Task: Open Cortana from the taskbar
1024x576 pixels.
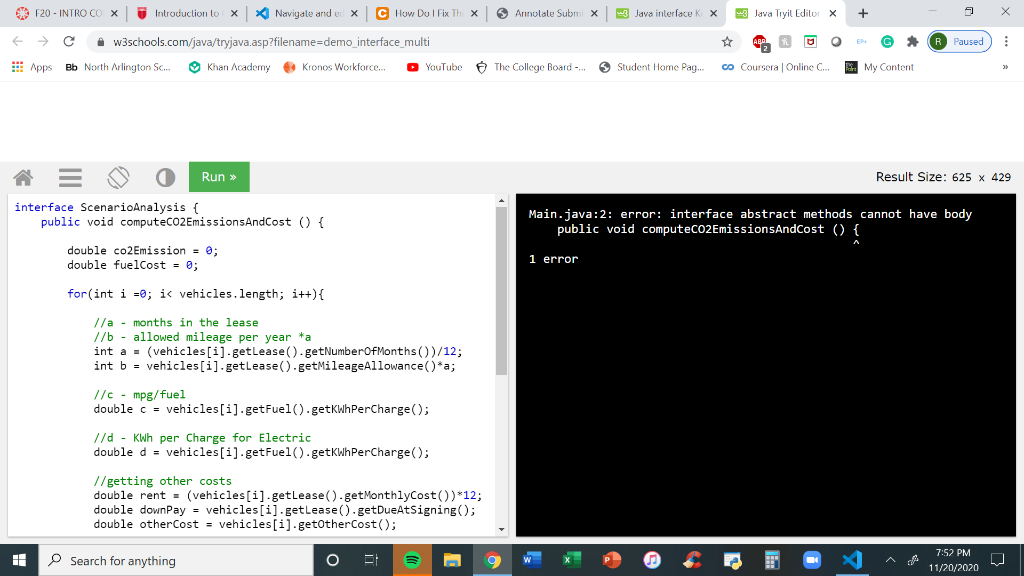Action: point(332,560)
